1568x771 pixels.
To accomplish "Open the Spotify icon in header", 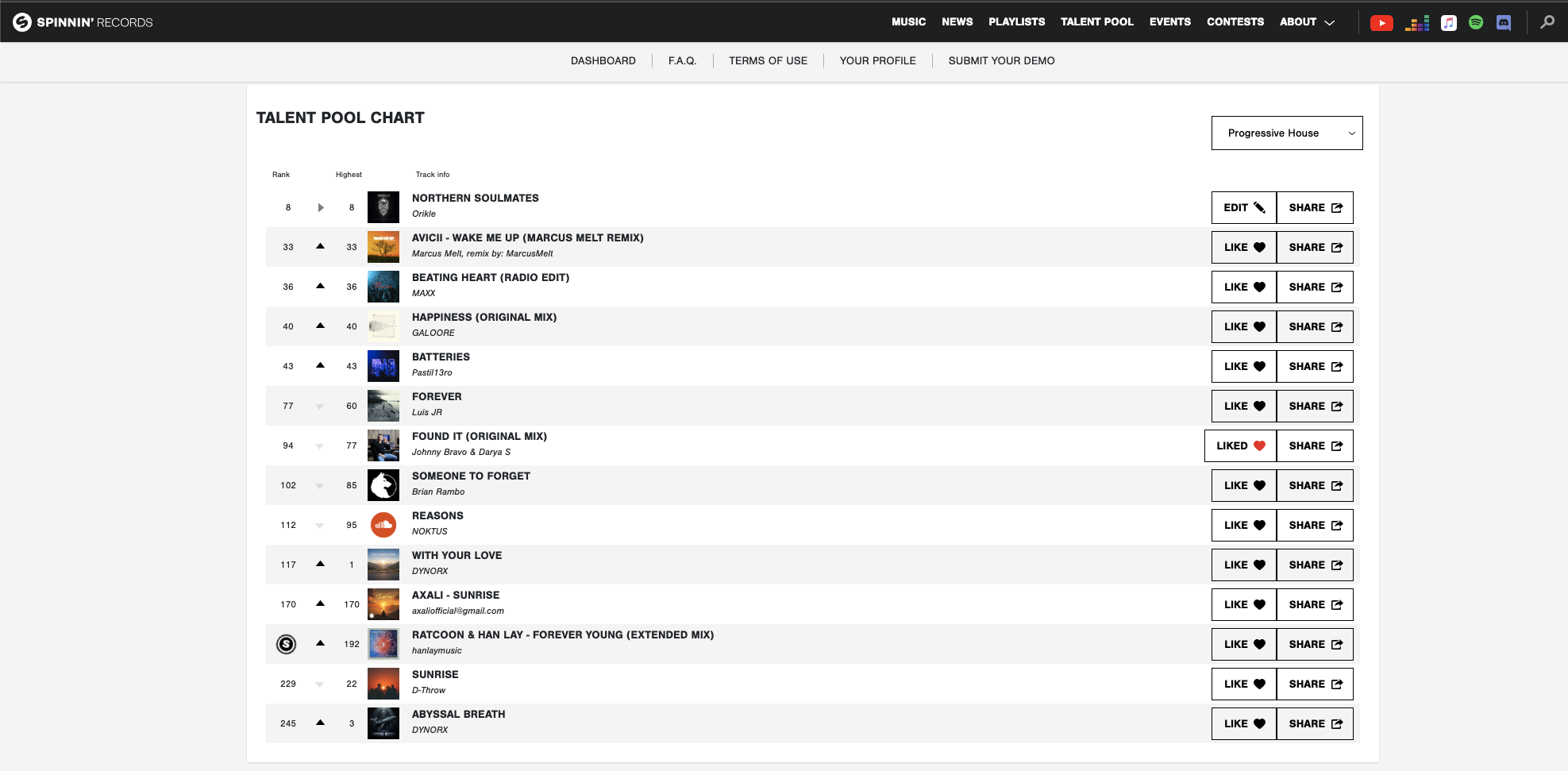I will click(1476, 23).
